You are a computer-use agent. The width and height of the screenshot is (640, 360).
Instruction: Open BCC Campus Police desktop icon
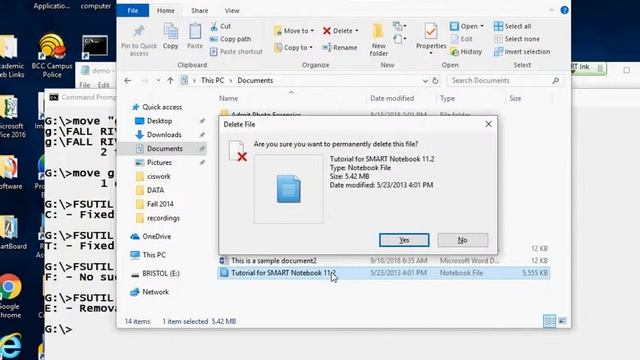[x=52, y=56]
